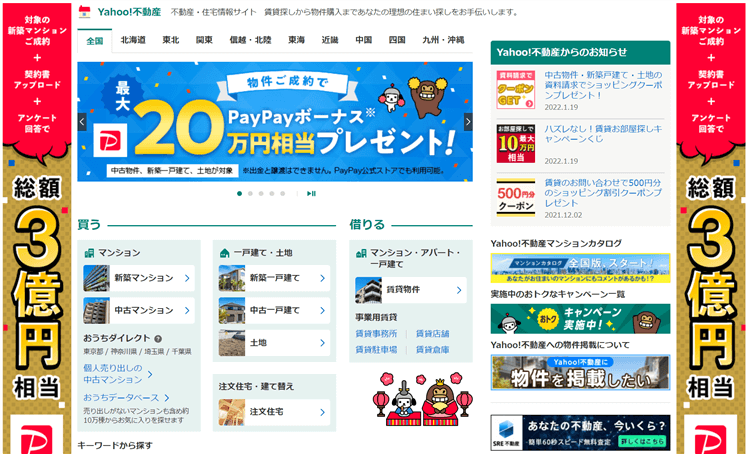
Task: Click the Yahoo!不動産 logo icon
Action: click(x=85, y=13)
